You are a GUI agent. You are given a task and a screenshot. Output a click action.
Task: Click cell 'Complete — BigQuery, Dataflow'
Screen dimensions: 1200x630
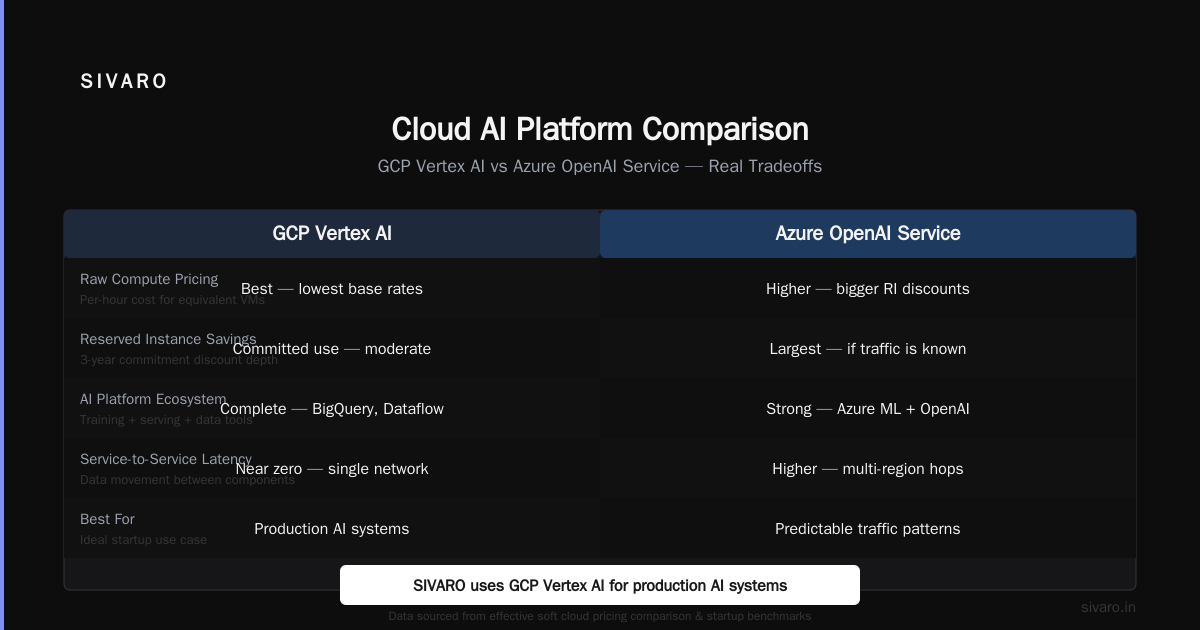(332, 409)
